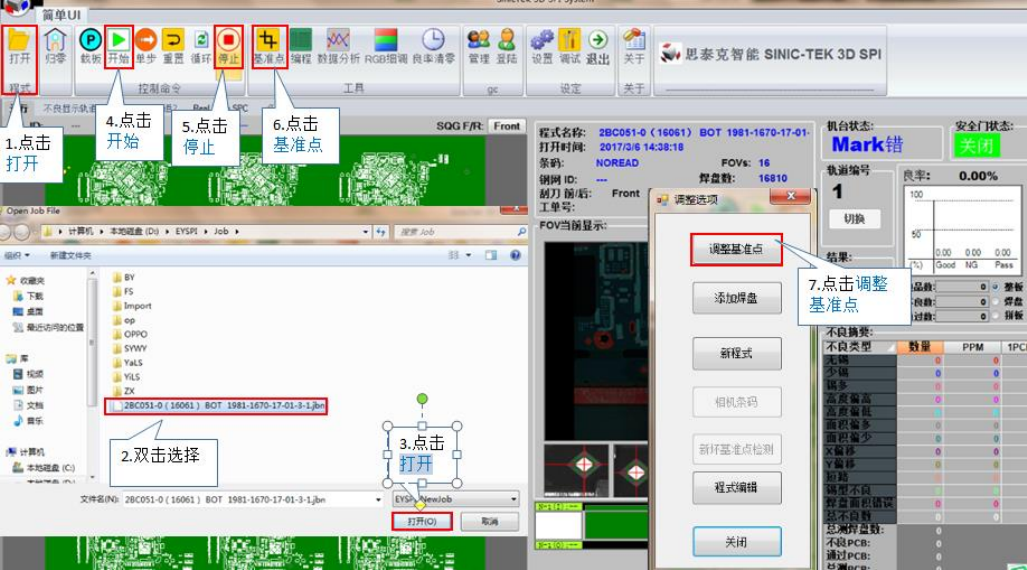
Task: Open the 关于 (About) icon
Action: (x=633, y=47)
